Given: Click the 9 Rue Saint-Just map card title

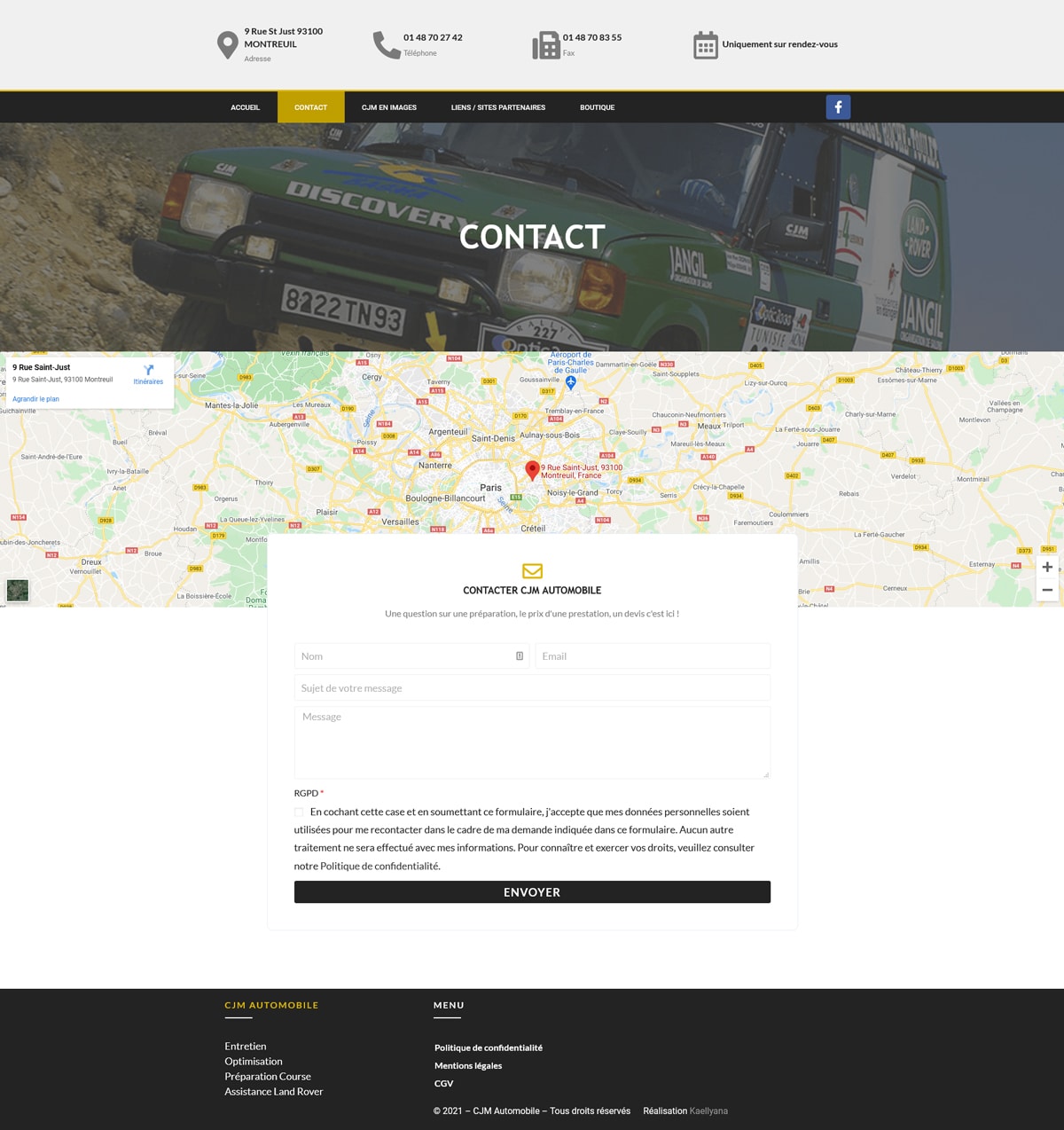Looking at the screenshot, I should tap(42, 367).
